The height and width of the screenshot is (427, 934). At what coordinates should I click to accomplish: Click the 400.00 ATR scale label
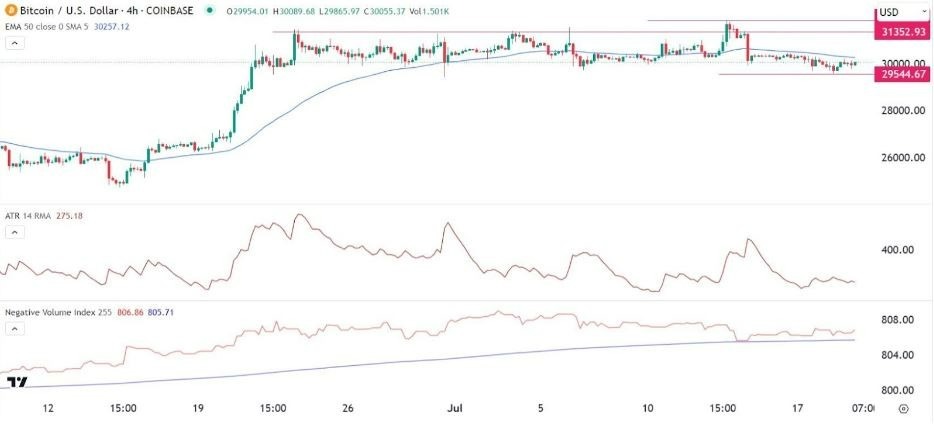898,250
